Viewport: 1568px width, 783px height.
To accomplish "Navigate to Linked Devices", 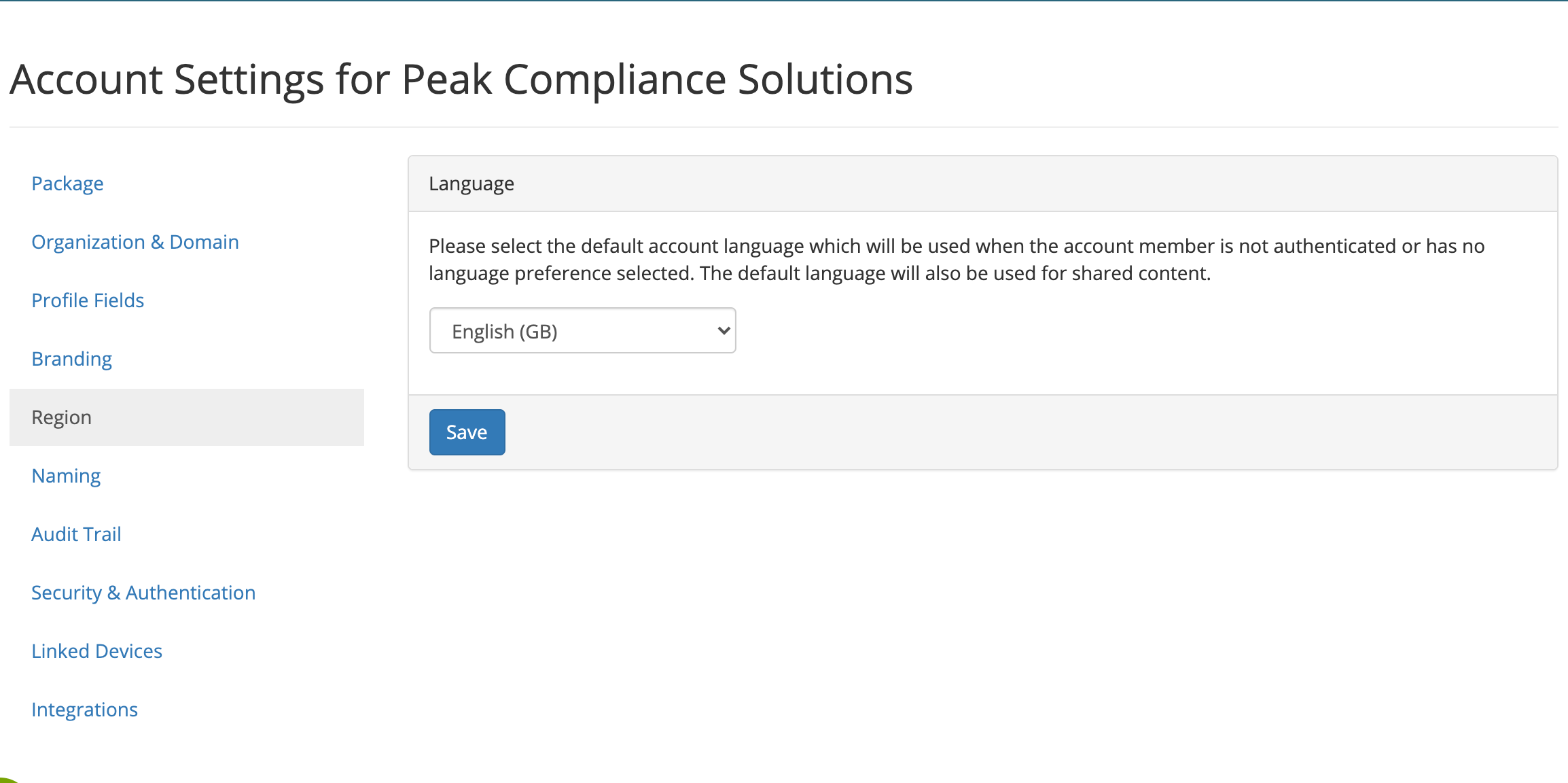I will click(96, 651).
